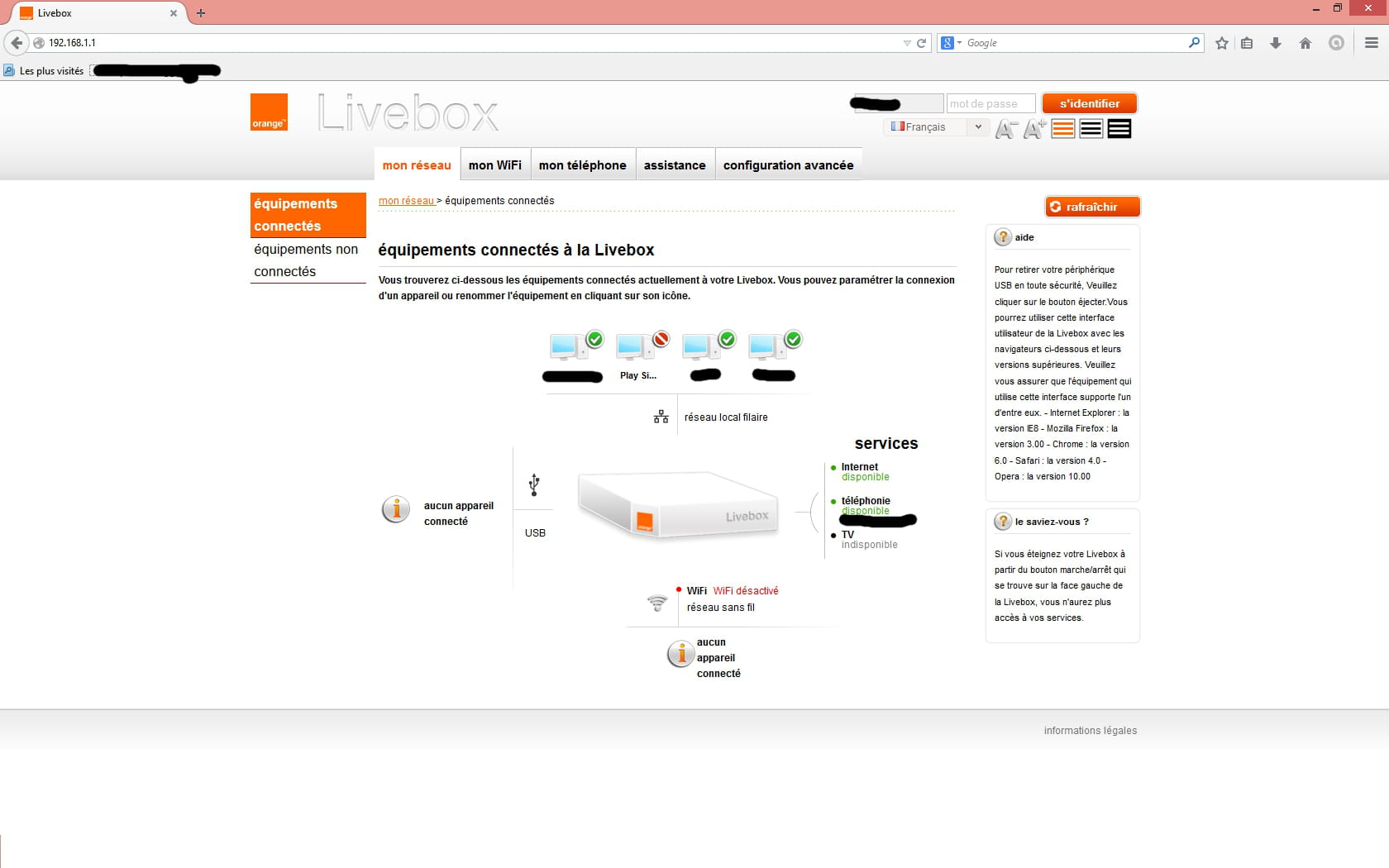The width and height of the screenshot is (1389, 868).
Task: Click the WiFi désactivé status text
Action: click(746, 591)
